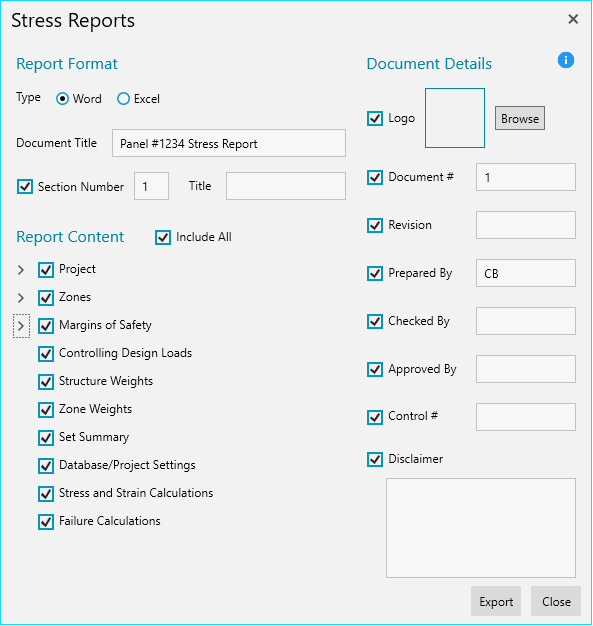Close the Stress Reports dialog with X

click(573, 19)
